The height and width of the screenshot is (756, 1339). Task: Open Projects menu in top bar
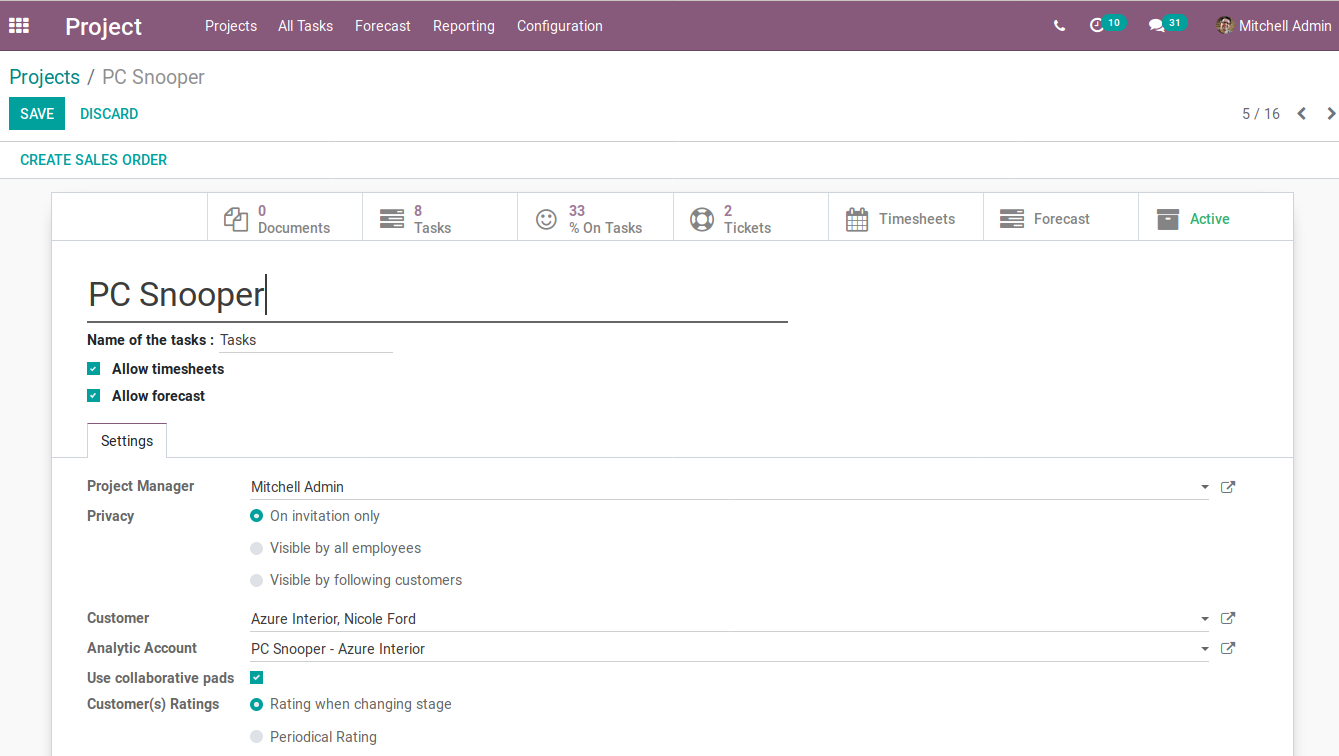pos(231,26)
